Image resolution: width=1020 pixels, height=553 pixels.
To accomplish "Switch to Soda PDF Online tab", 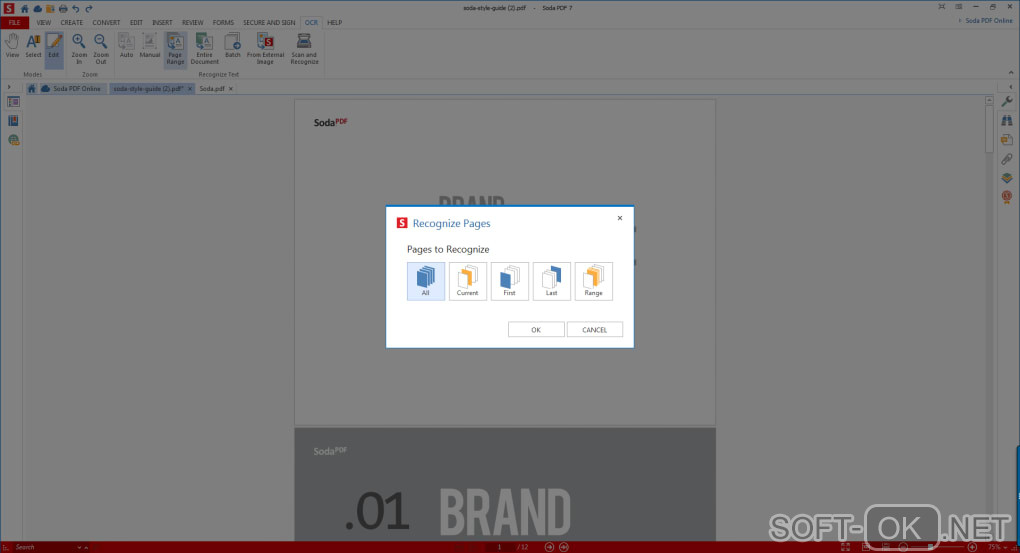I will tap(71, 88).
